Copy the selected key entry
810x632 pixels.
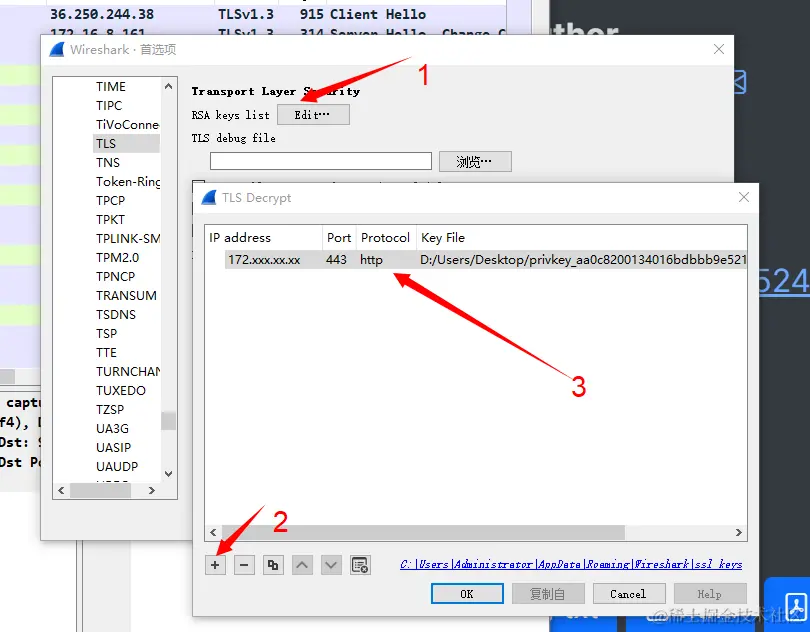(x=273, y=565)
